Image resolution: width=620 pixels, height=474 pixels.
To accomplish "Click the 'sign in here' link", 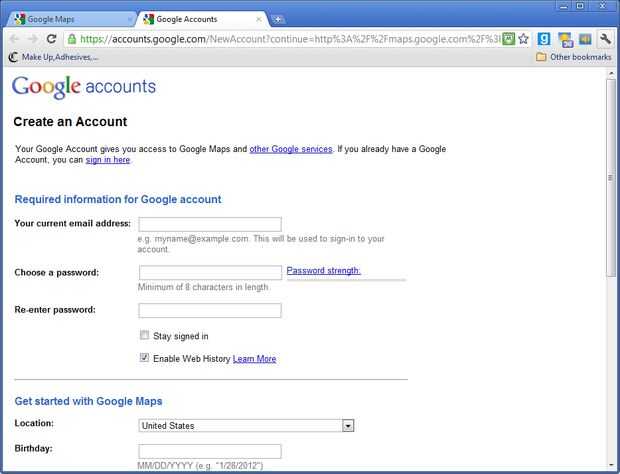I will tap(108, 160).
